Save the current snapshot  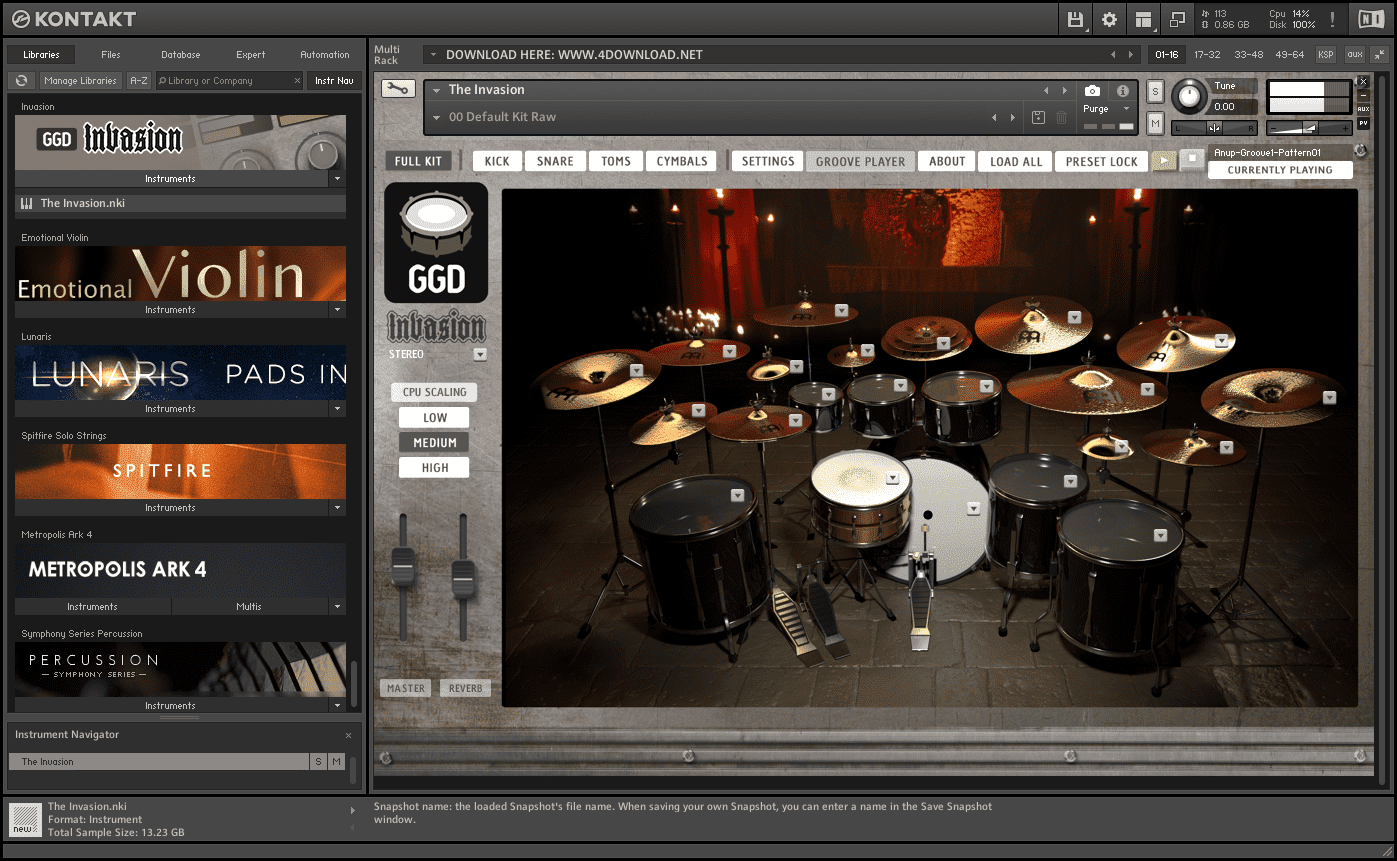tap(1038, 117)
